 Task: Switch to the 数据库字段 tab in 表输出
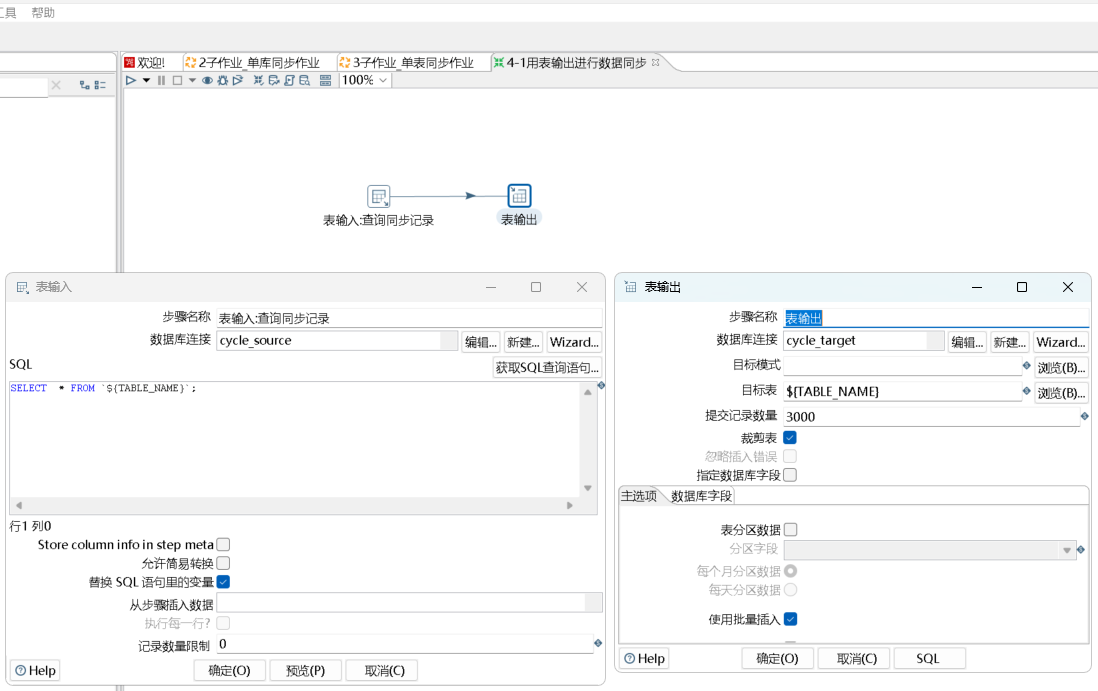click(x=701, y=496)
